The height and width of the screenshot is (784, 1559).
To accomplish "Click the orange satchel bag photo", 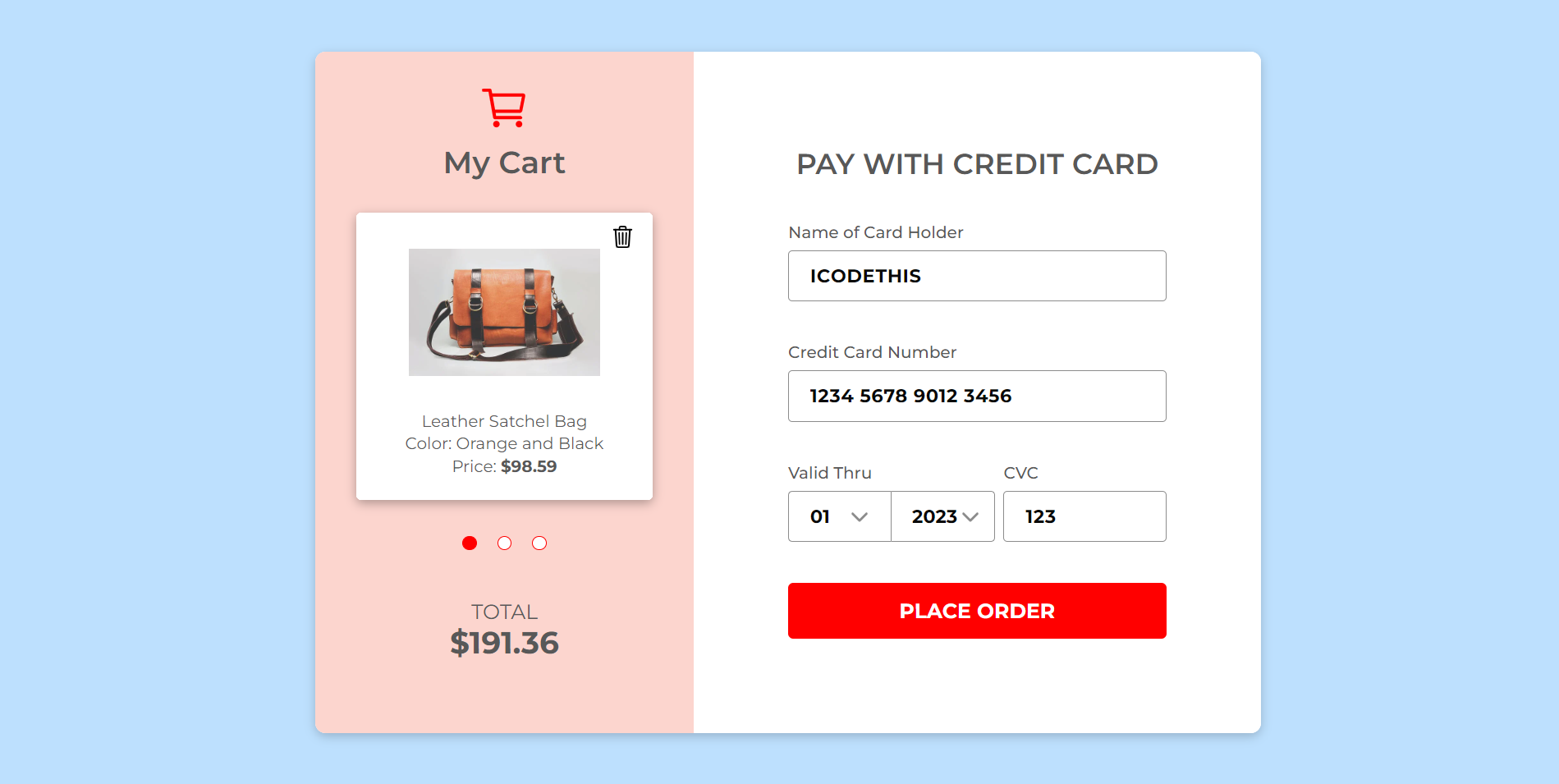I will pos(503,312).
